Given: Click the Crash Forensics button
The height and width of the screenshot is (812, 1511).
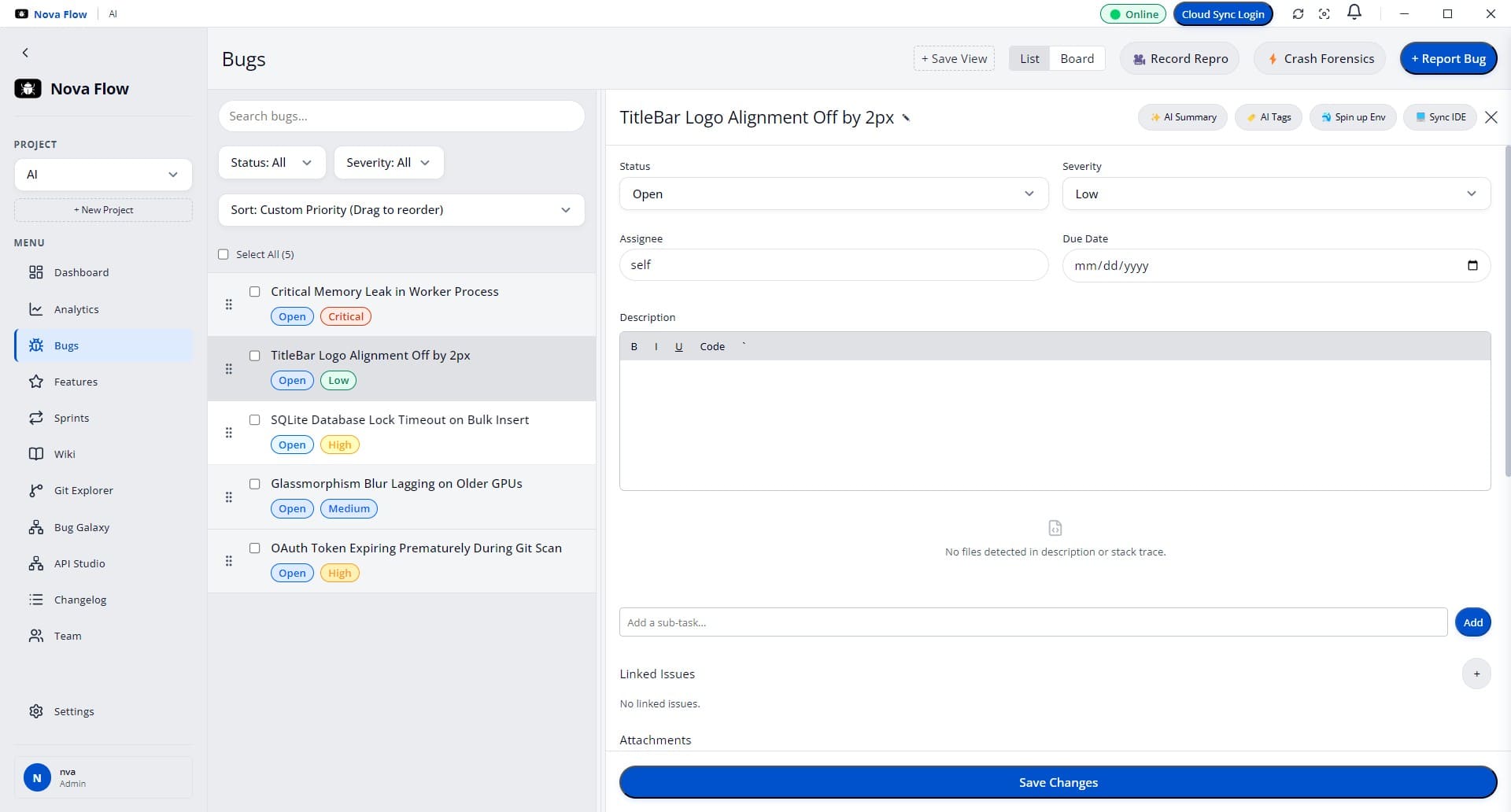Looking at the screenshot, I should click(1320, 59).
